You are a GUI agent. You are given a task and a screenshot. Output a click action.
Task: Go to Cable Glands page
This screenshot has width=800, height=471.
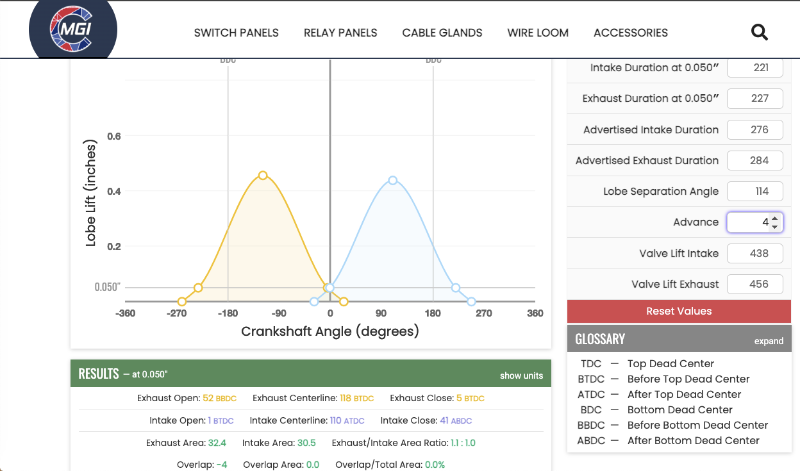click(442, 33)
